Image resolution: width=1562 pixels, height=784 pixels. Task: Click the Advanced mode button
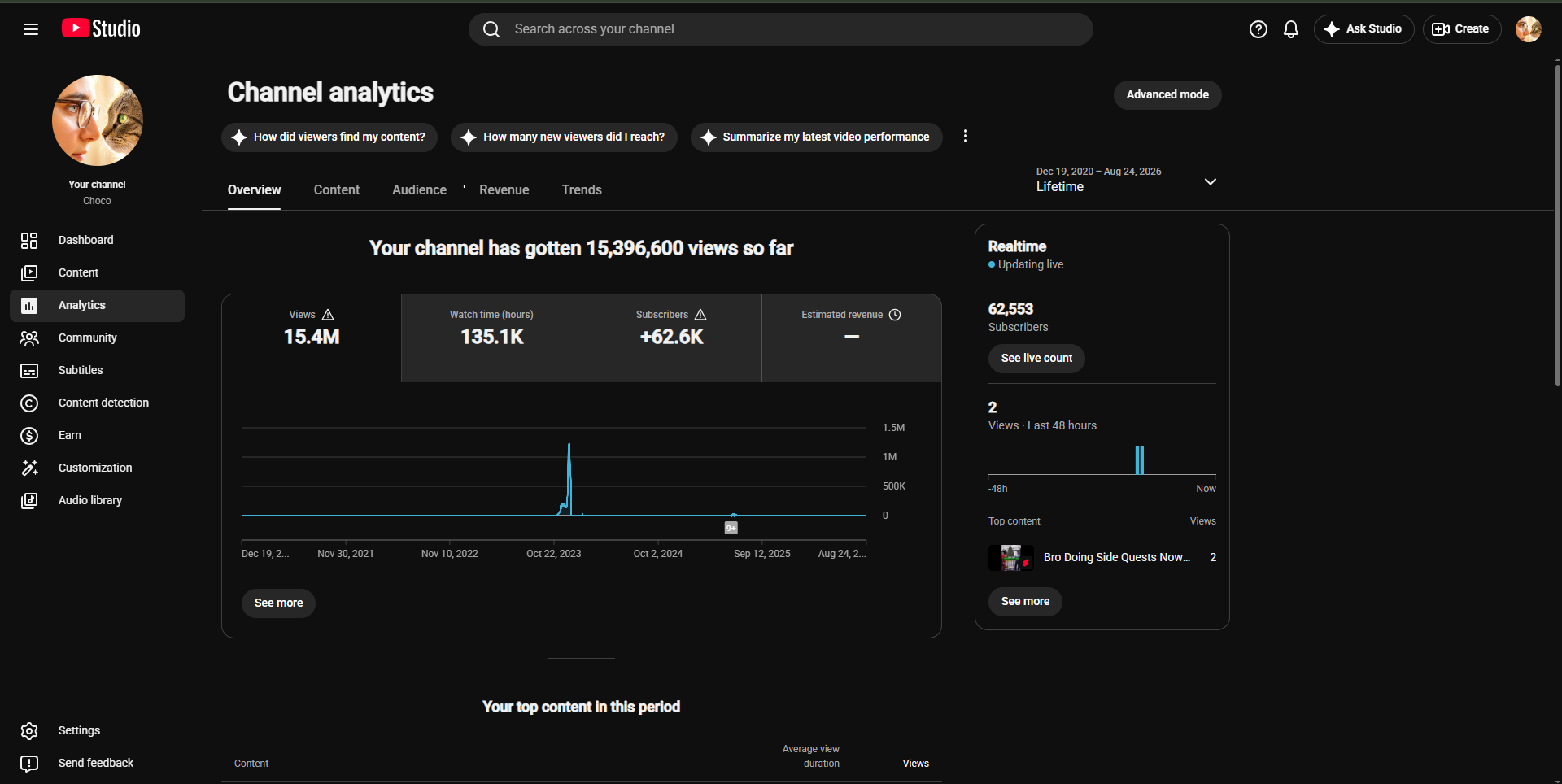(x=1167, y=94)
